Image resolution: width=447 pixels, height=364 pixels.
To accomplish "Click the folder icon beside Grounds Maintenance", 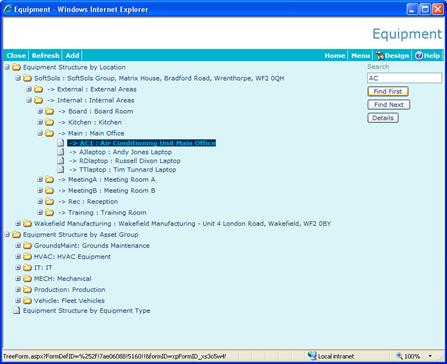I will tap(27, 246).
